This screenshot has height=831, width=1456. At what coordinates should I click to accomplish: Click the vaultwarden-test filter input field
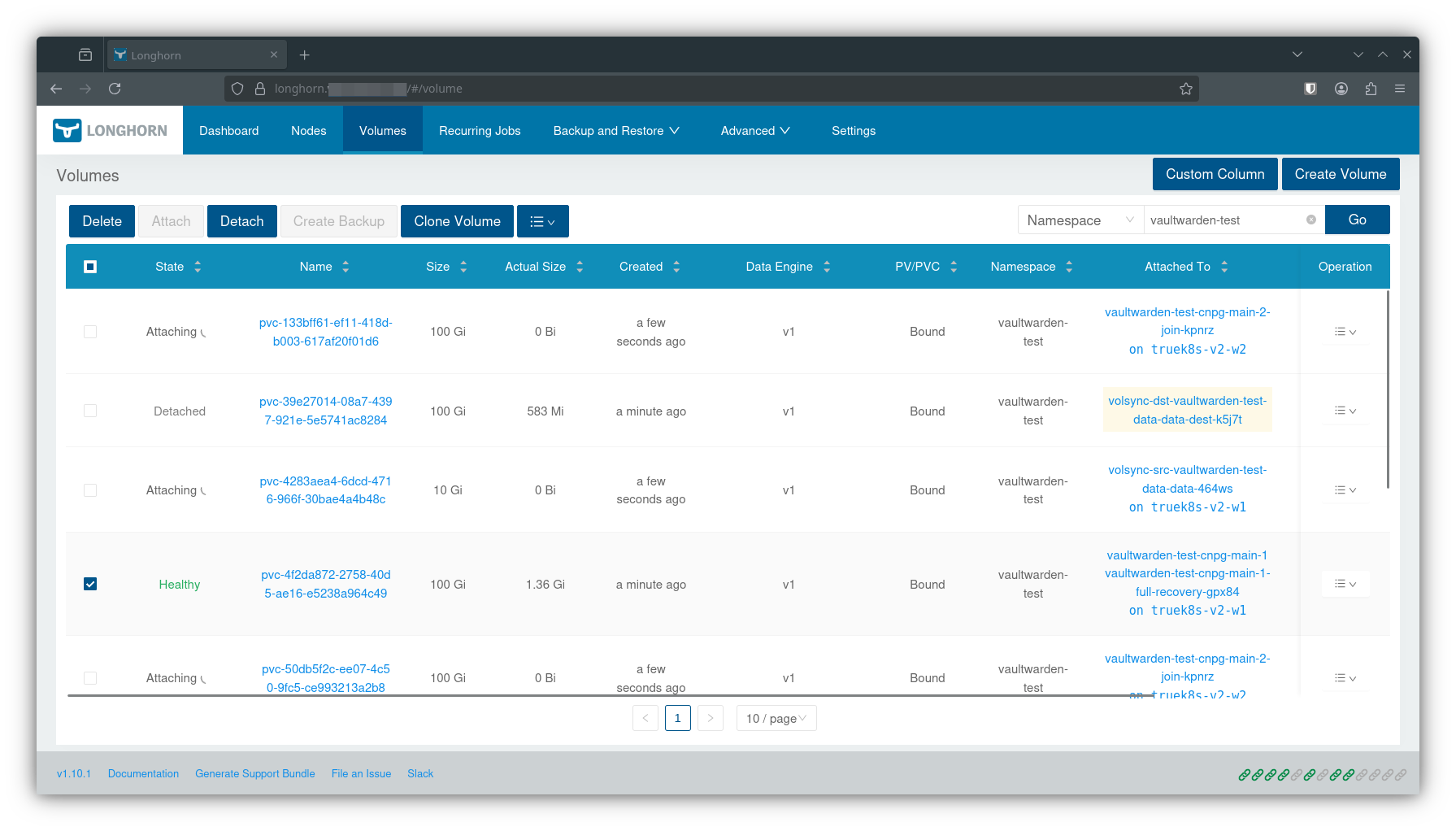point(1223,220)
